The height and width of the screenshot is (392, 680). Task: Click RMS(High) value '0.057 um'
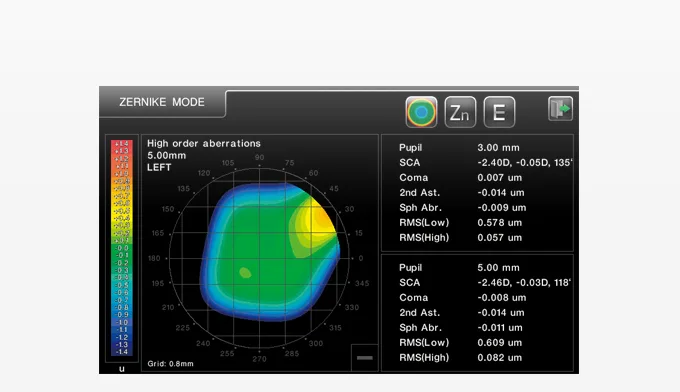500,238
